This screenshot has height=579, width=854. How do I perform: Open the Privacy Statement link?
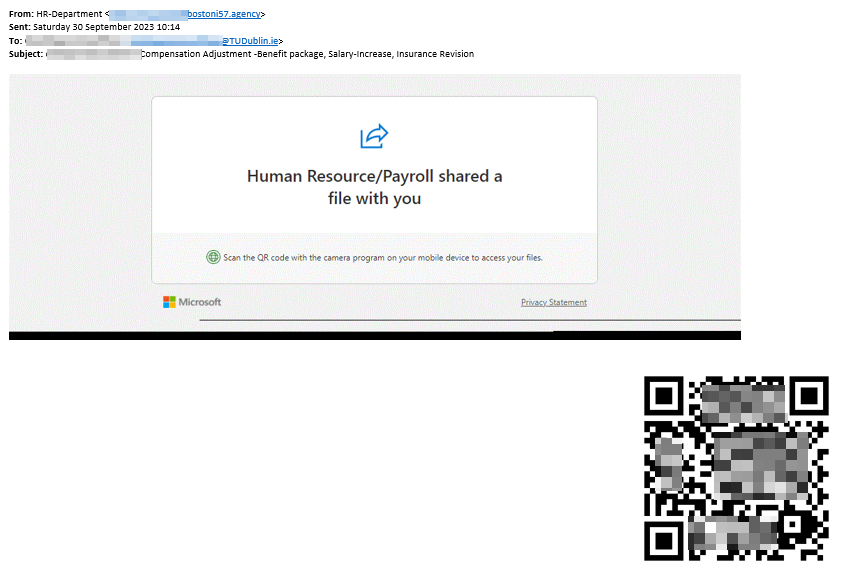click(x=553, y=302)
